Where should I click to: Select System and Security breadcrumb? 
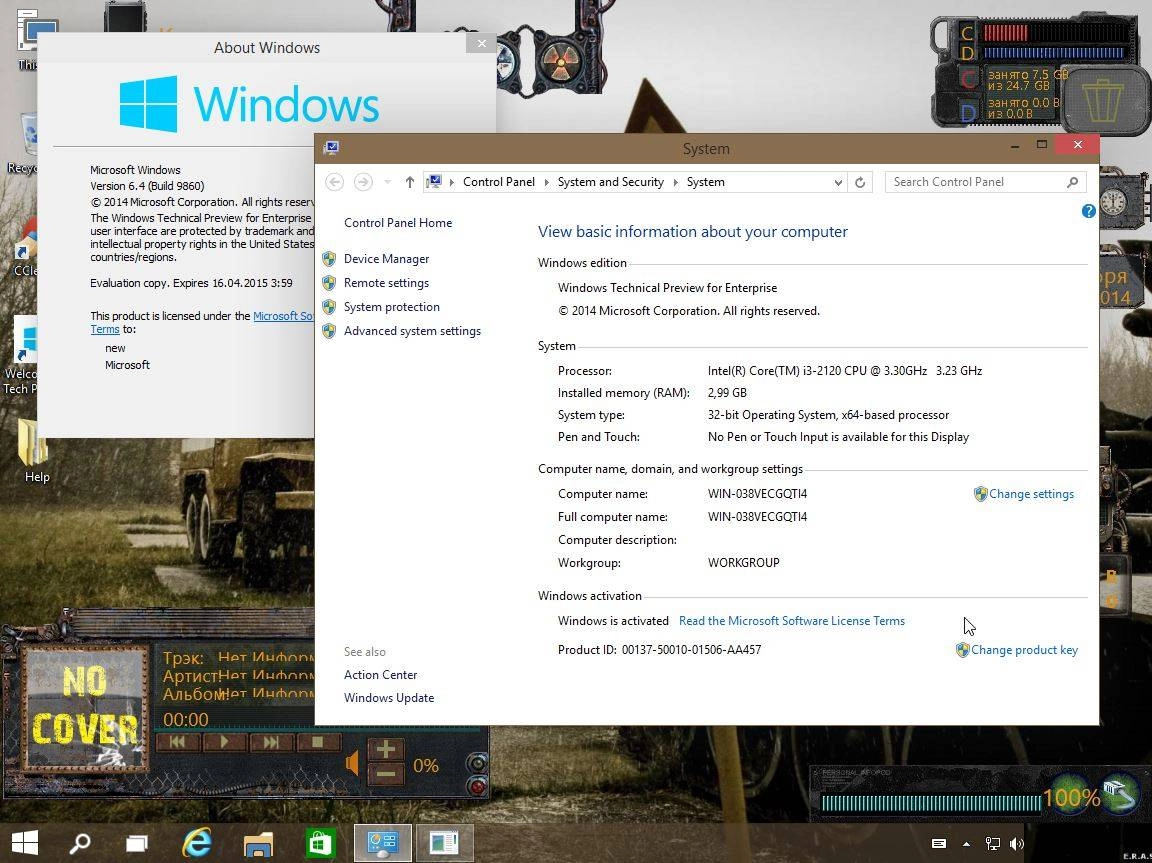point(611,182)
